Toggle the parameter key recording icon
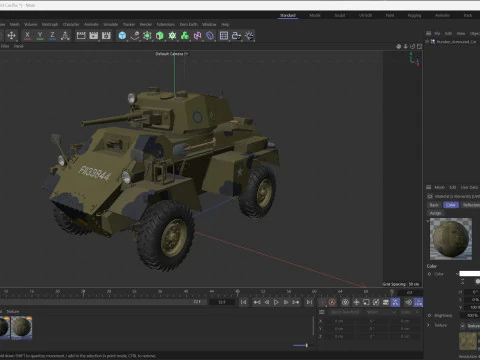480x360 pixels. click(386, 302)
